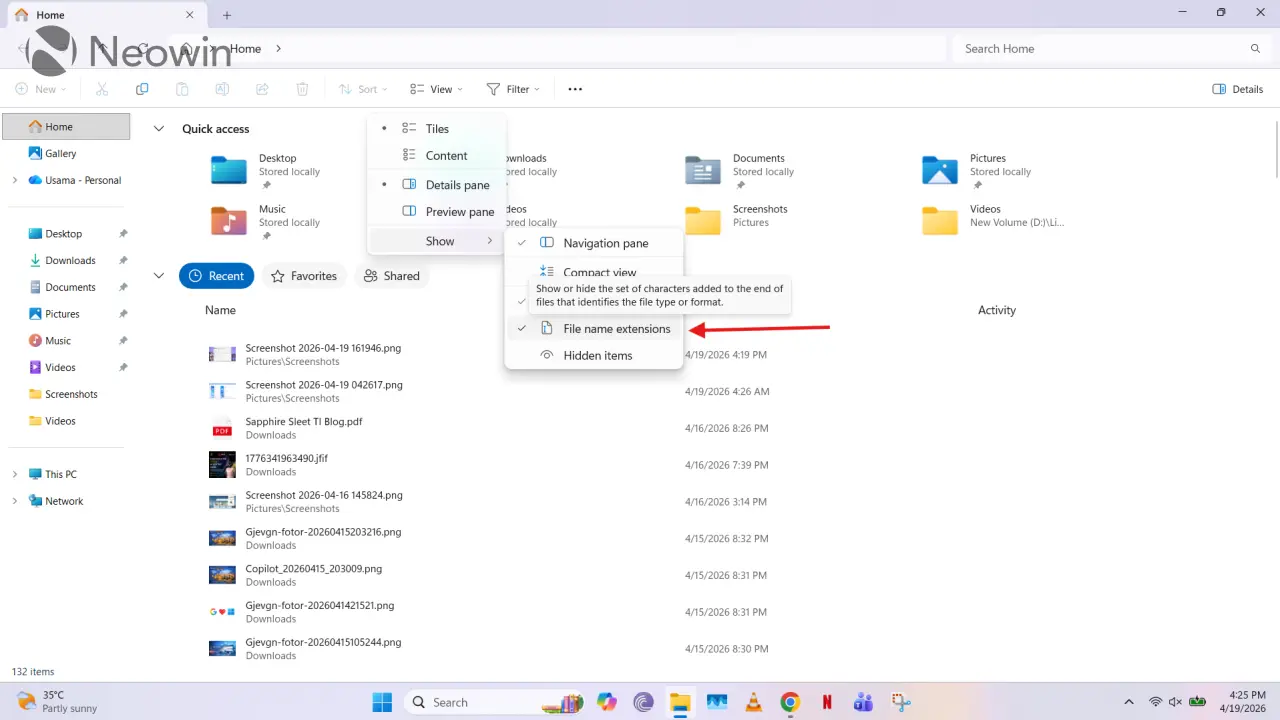
Task: Click the Copy icon in the toolbar
Action: click(142, 89)
